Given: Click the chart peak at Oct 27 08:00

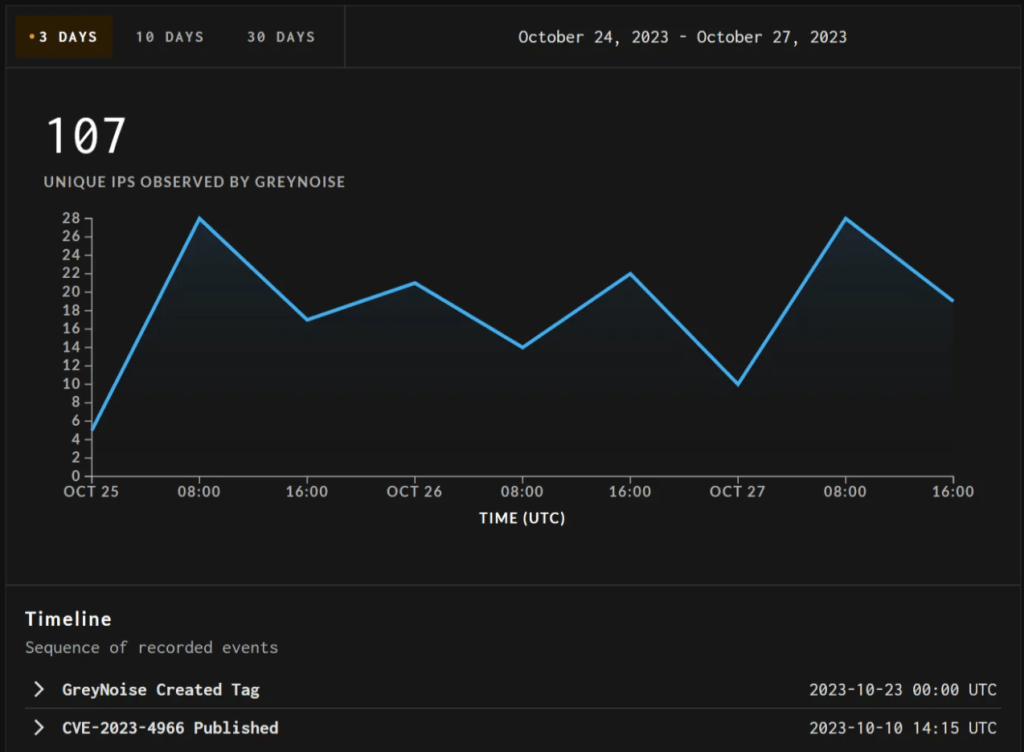Looking at the screenshot, I should tap(846, 218).
